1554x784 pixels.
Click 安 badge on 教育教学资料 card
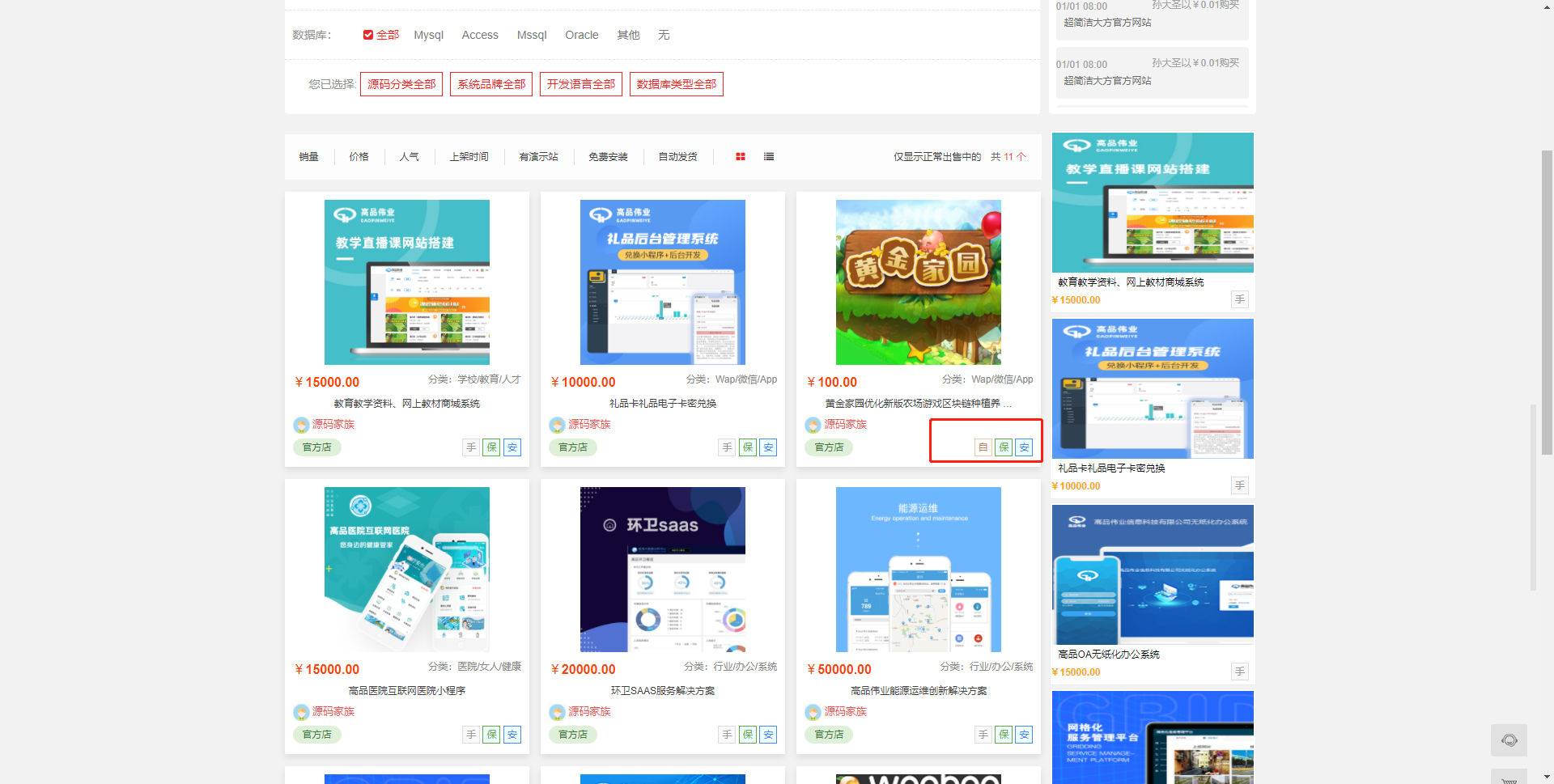click(512, 447)
